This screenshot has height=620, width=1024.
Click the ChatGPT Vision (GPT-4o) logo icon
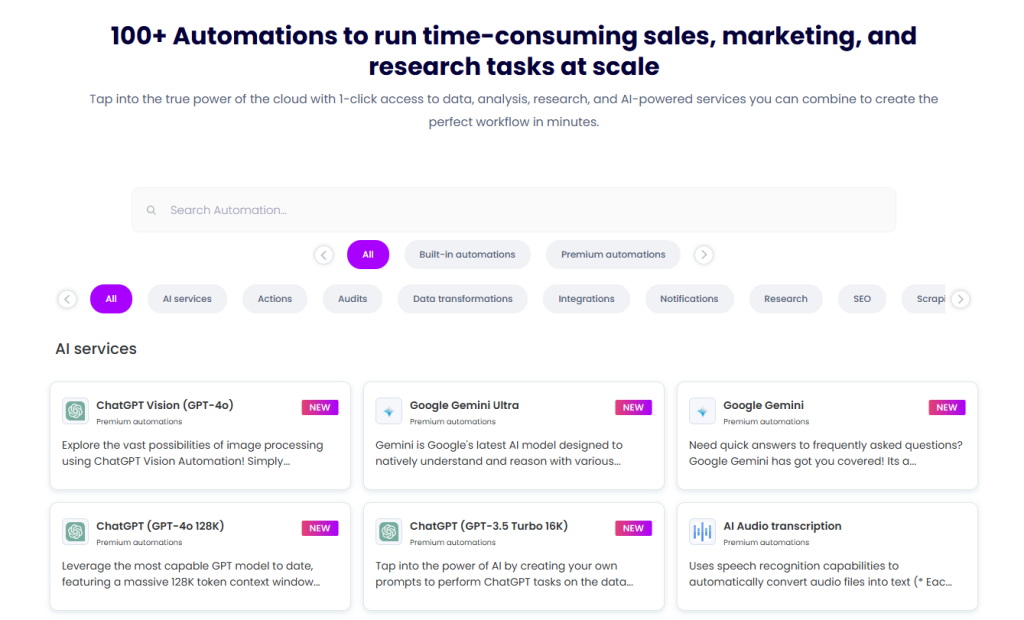[x=75, y=411]
